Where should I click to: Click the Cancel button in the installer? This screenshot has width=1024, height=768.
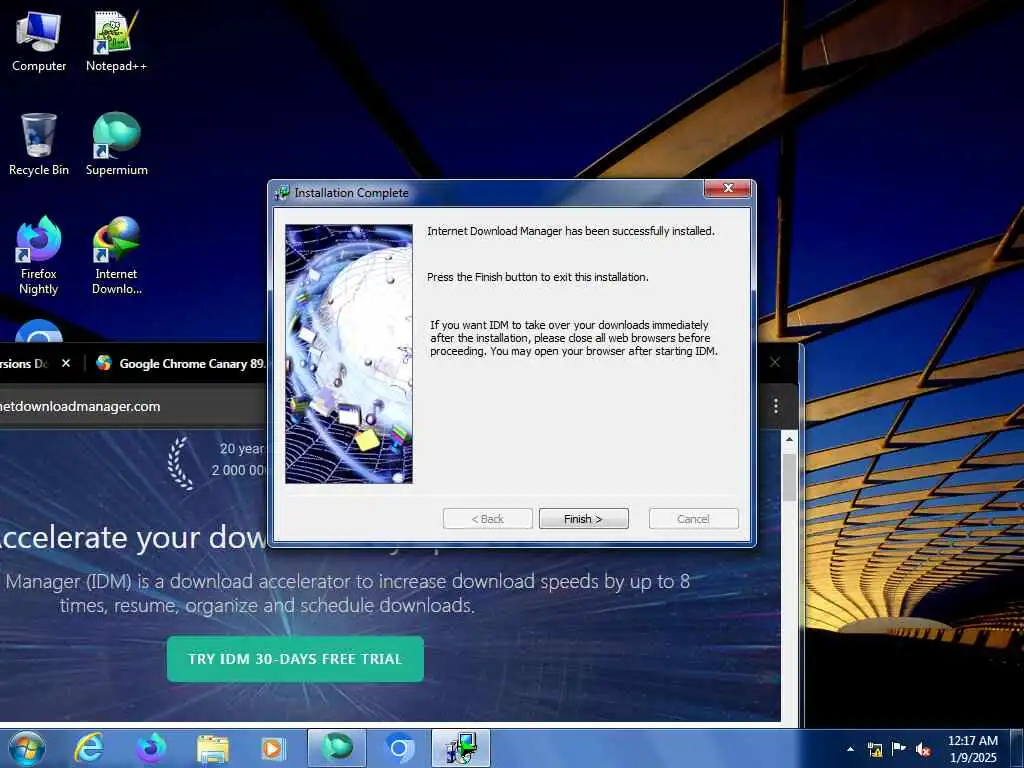point(694,519)
